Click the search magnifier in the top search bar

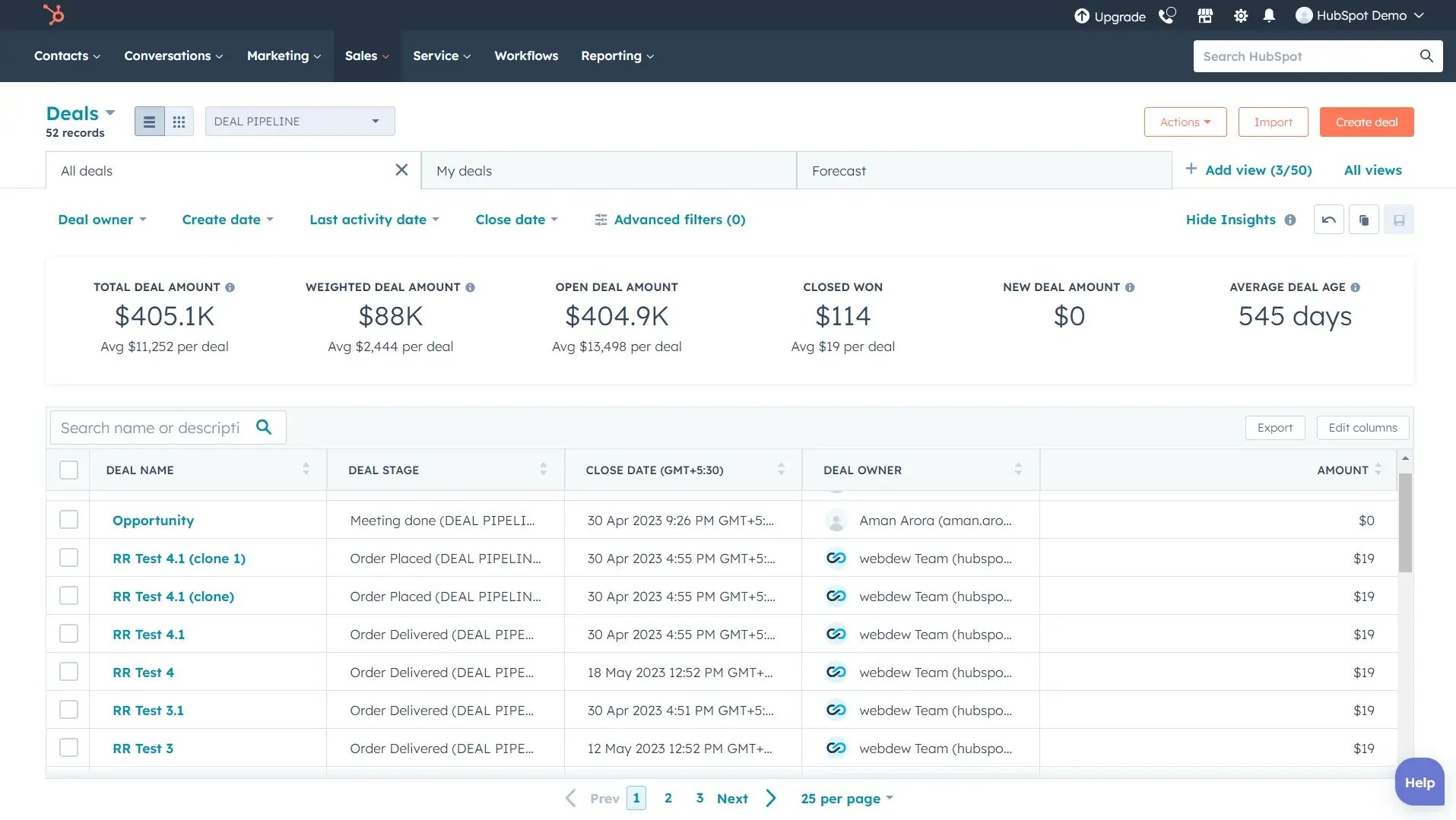[x=1427, y=55]
